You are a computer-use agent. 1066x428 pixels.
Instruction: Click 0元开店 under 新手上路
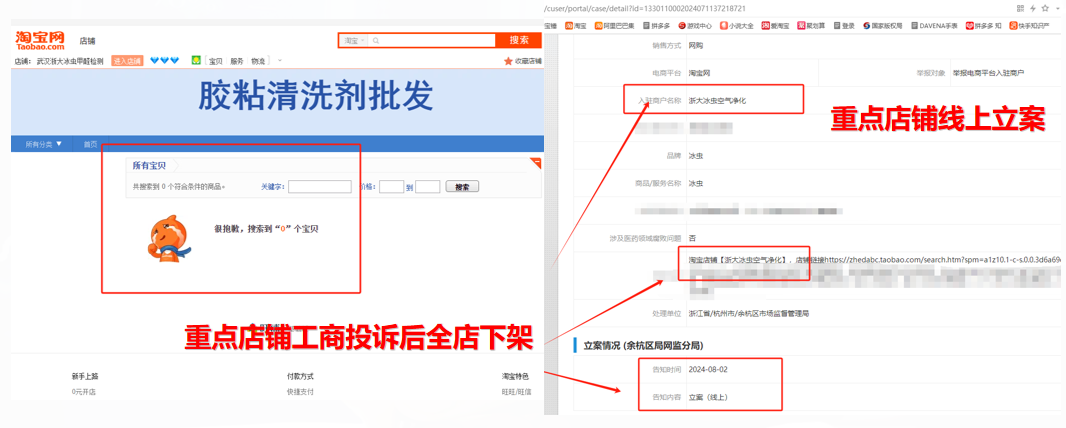tap(85, 392)
